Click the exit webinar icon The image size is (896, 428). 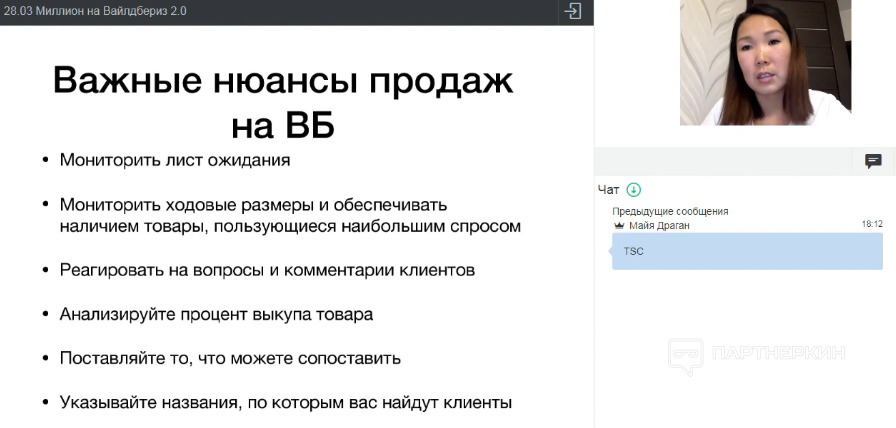(x=573, y=11)
